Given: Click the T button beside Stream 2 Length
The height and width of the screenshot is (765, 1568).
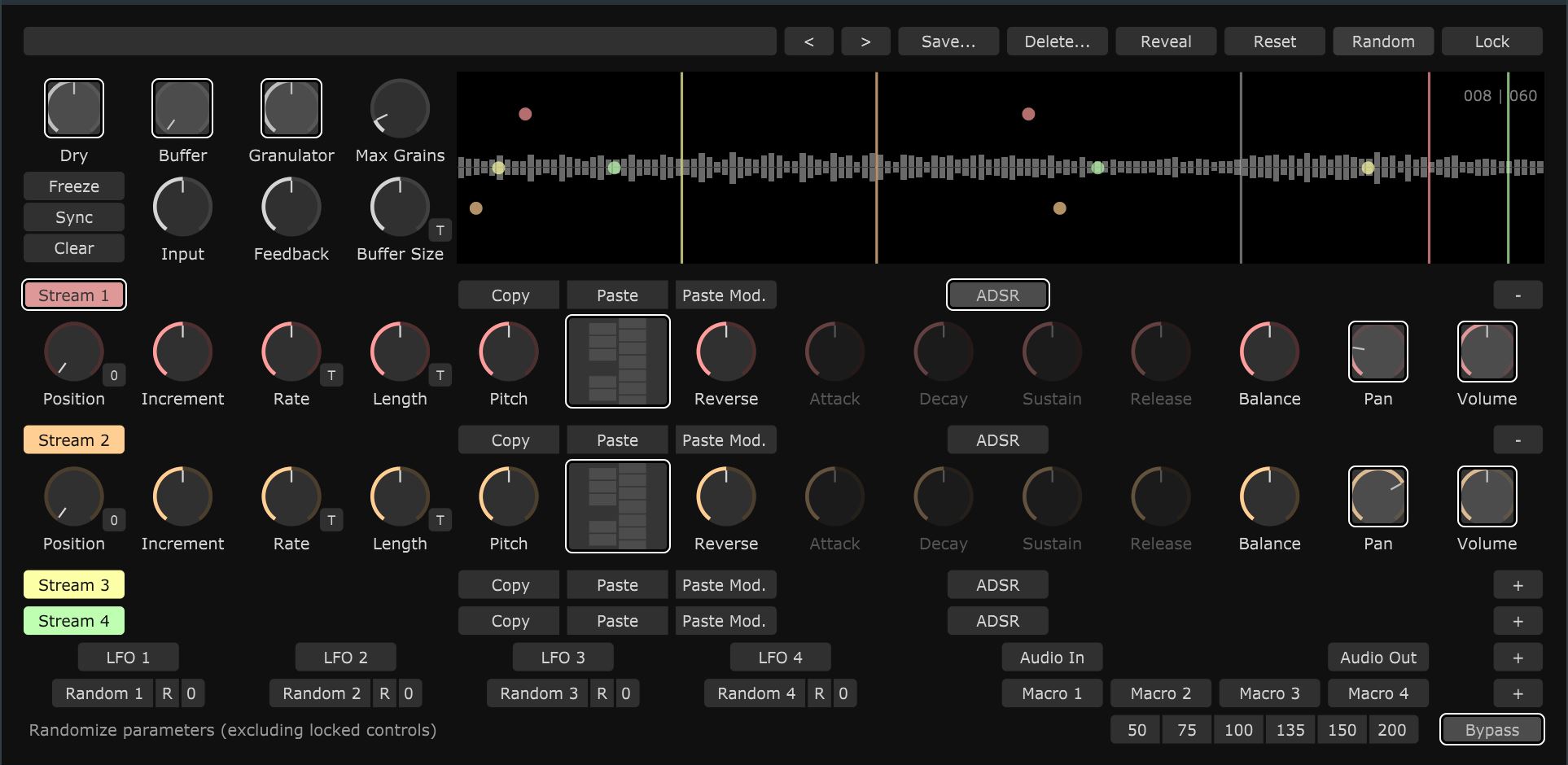Looking at the screenshot, I should click(440, 520).
